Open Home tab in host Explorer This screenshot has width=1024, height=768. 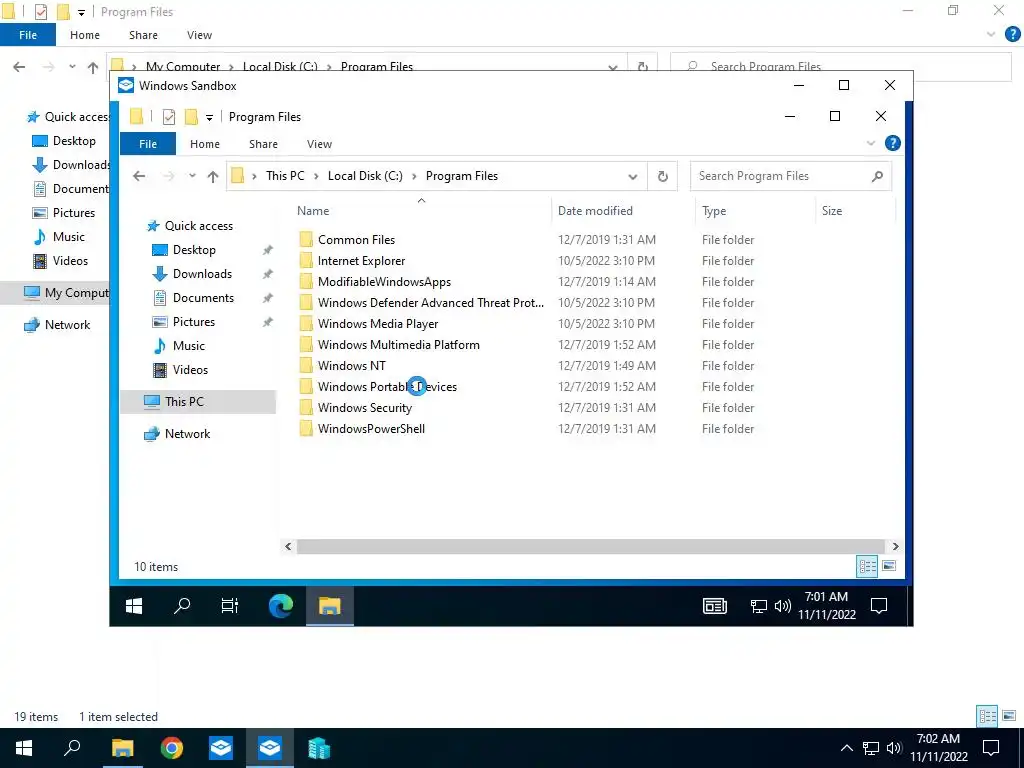tap(85, 35)
